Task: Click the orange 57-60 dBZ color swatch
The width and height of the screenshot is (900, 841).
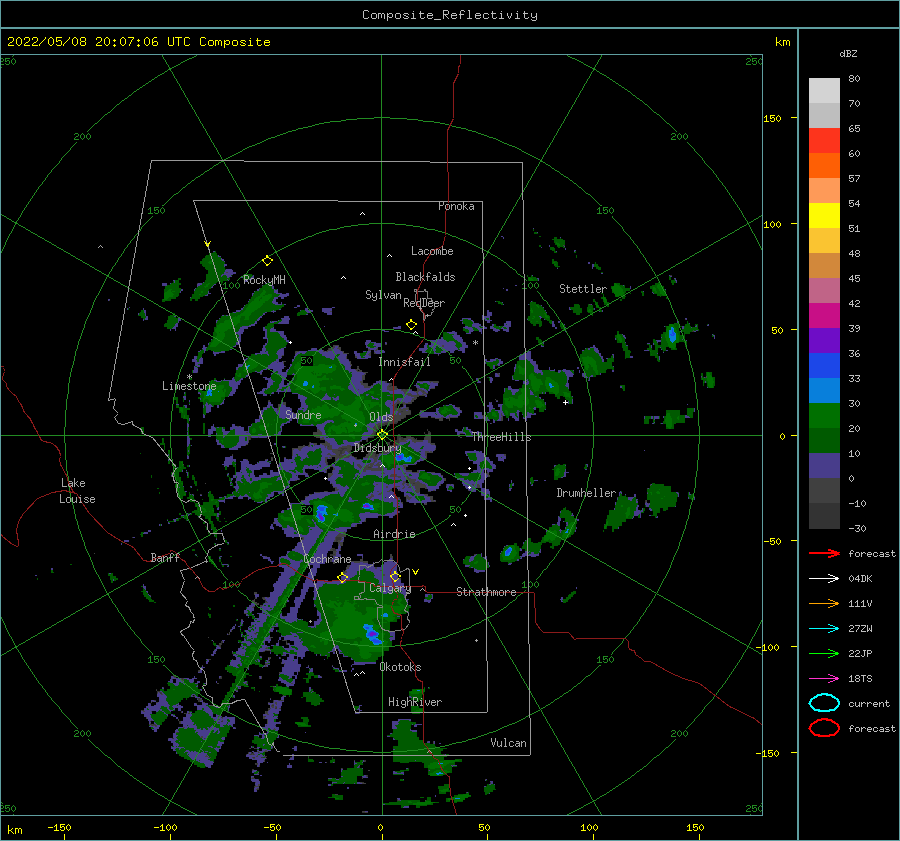Action: [x=824, y=166]
